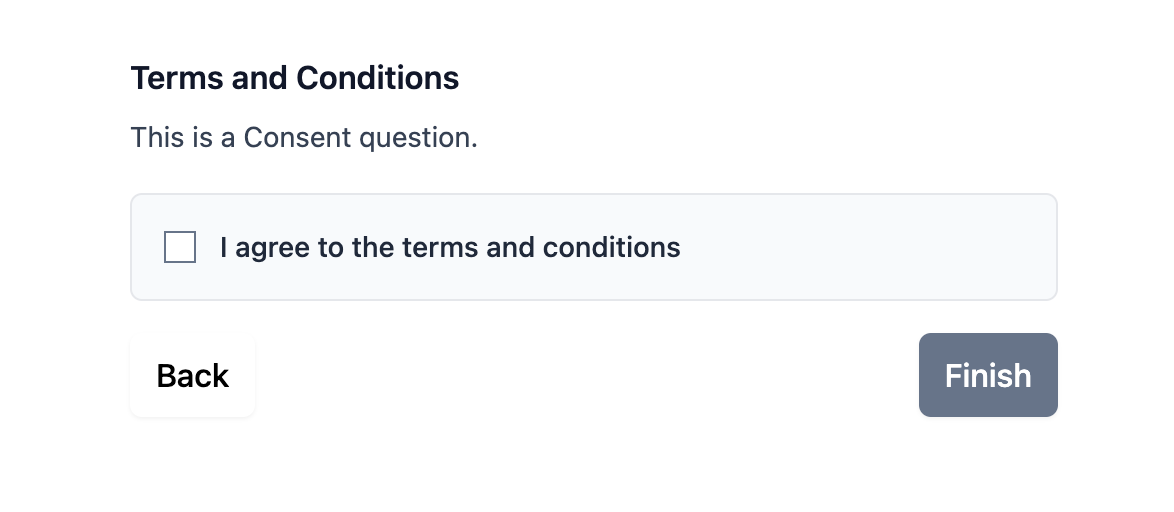Tick the empty square consent box

click(180, 247)
